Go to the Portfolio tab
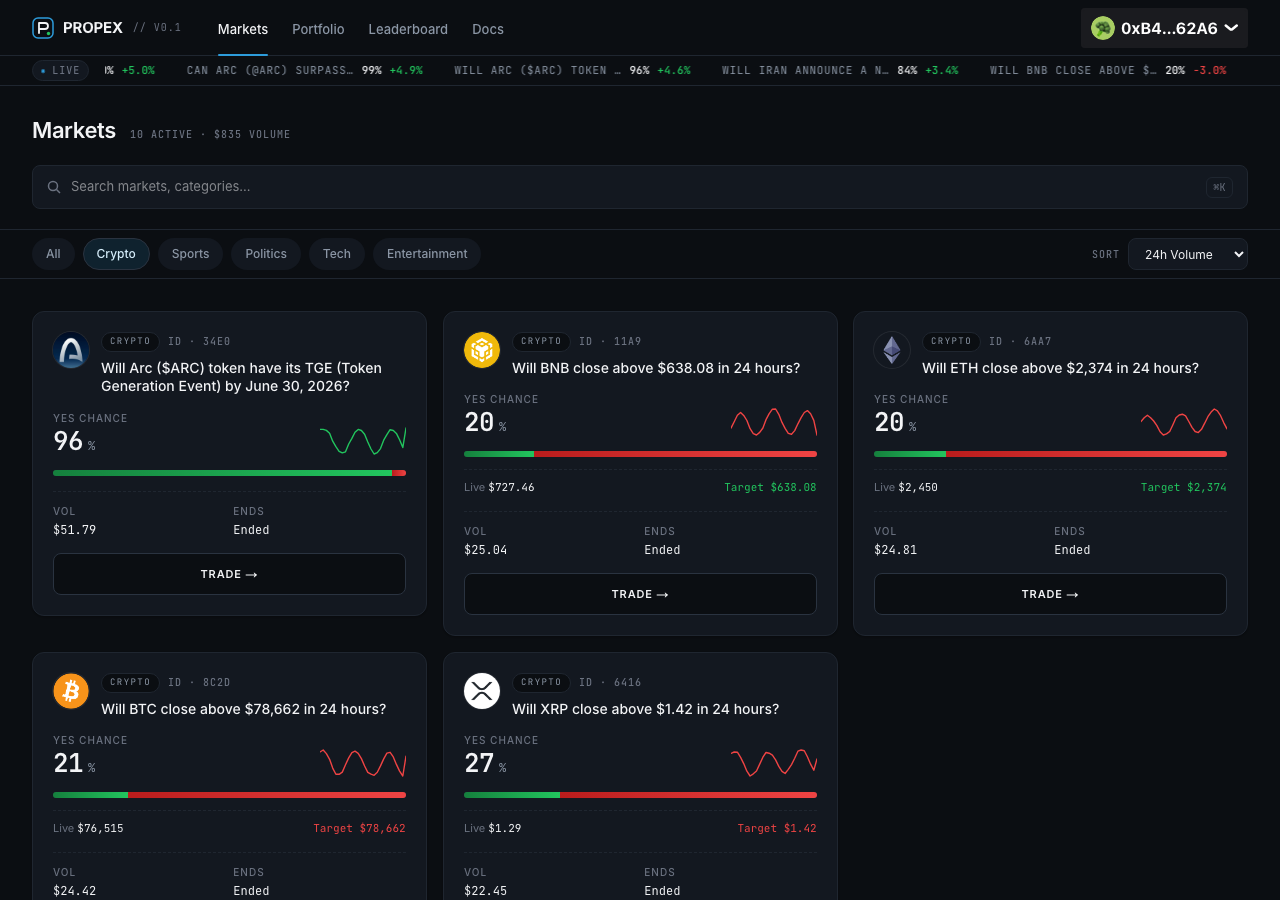This screenshot has height=900, width=1280. click(x=318, y=29)
